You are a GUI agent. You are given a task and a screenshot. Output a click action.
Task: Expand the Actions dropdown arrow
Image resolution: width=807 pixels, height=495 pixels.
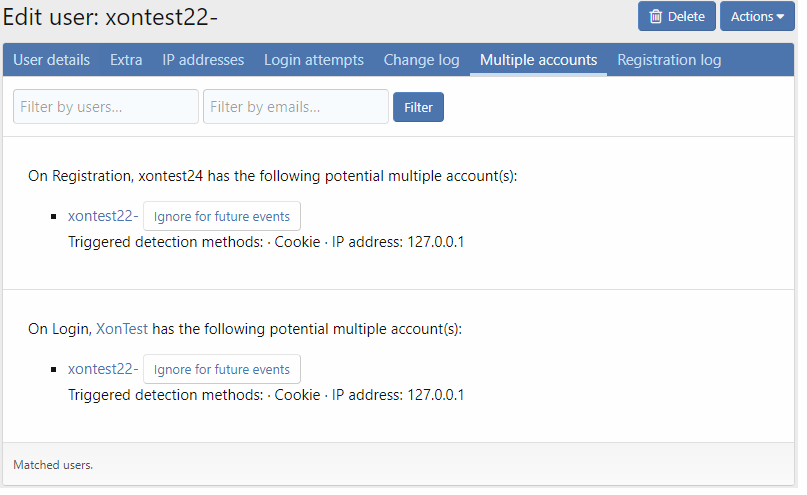(x=780, y=17)
